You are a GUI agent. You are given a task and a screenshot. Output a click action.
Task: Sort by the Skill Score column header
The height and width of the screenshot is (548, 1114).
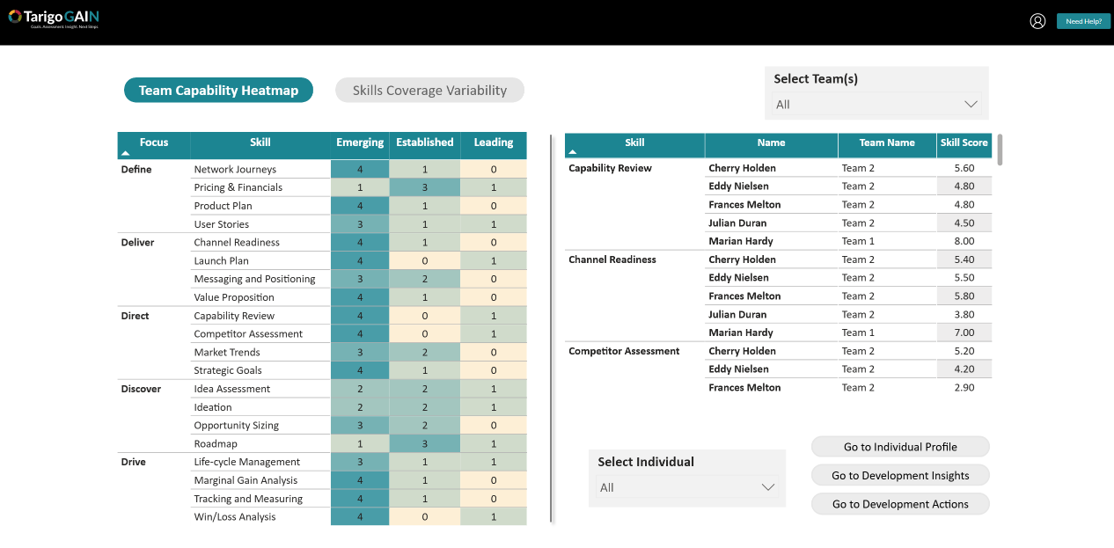[963, 143]
